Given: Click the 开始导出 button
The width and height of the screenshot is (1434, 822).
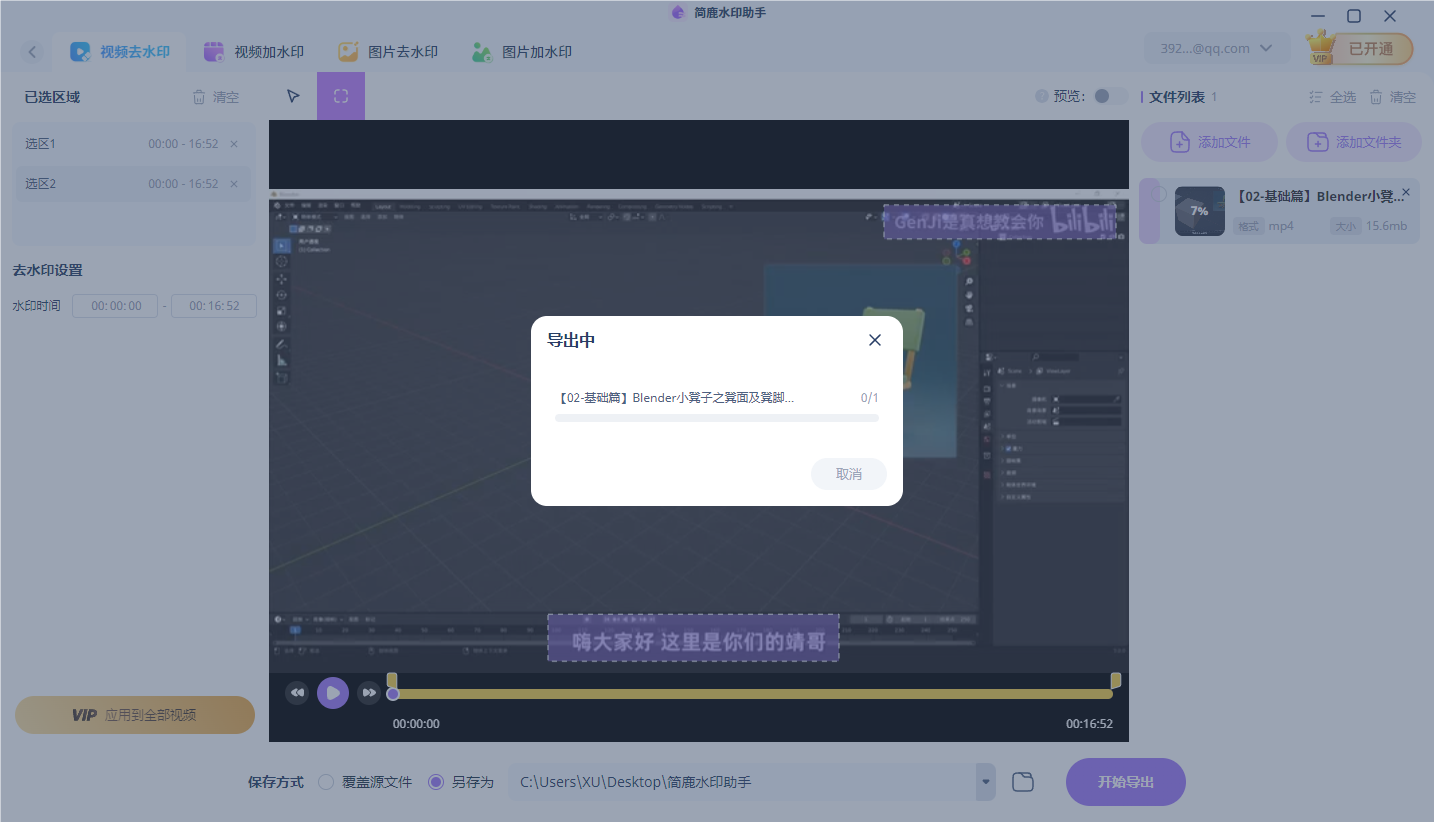Looking at the screenshot, I should point(1125,782).
